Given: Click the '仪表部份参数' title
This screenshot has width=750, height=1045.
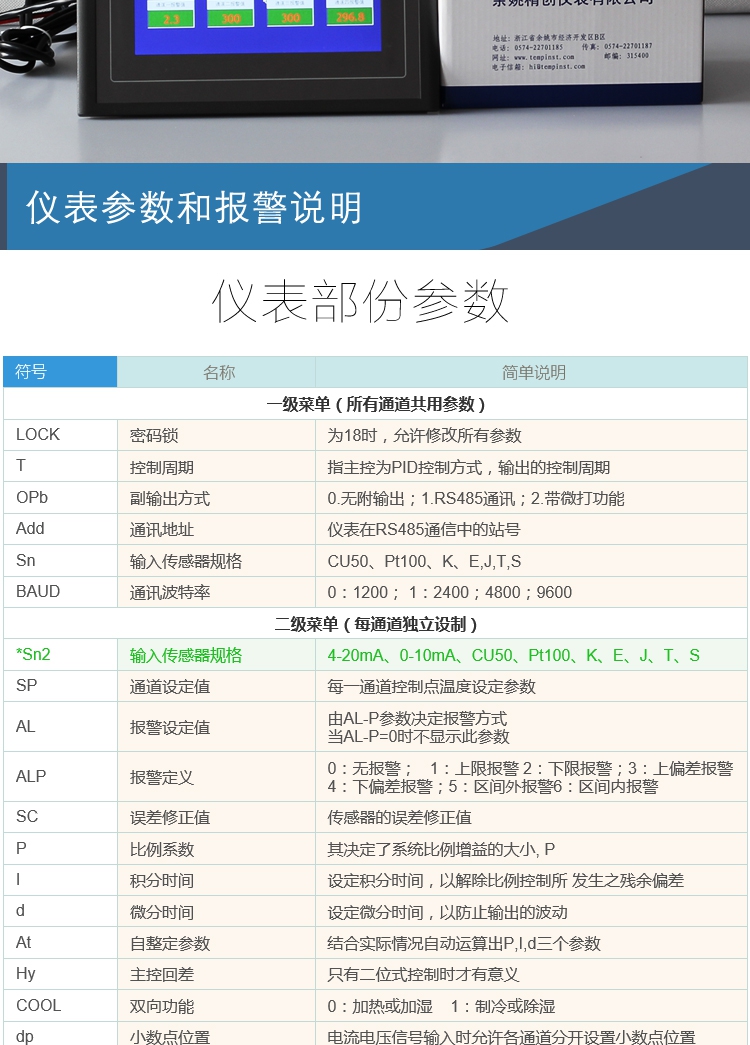Looking at the screenshot, I should click(360, 301).
